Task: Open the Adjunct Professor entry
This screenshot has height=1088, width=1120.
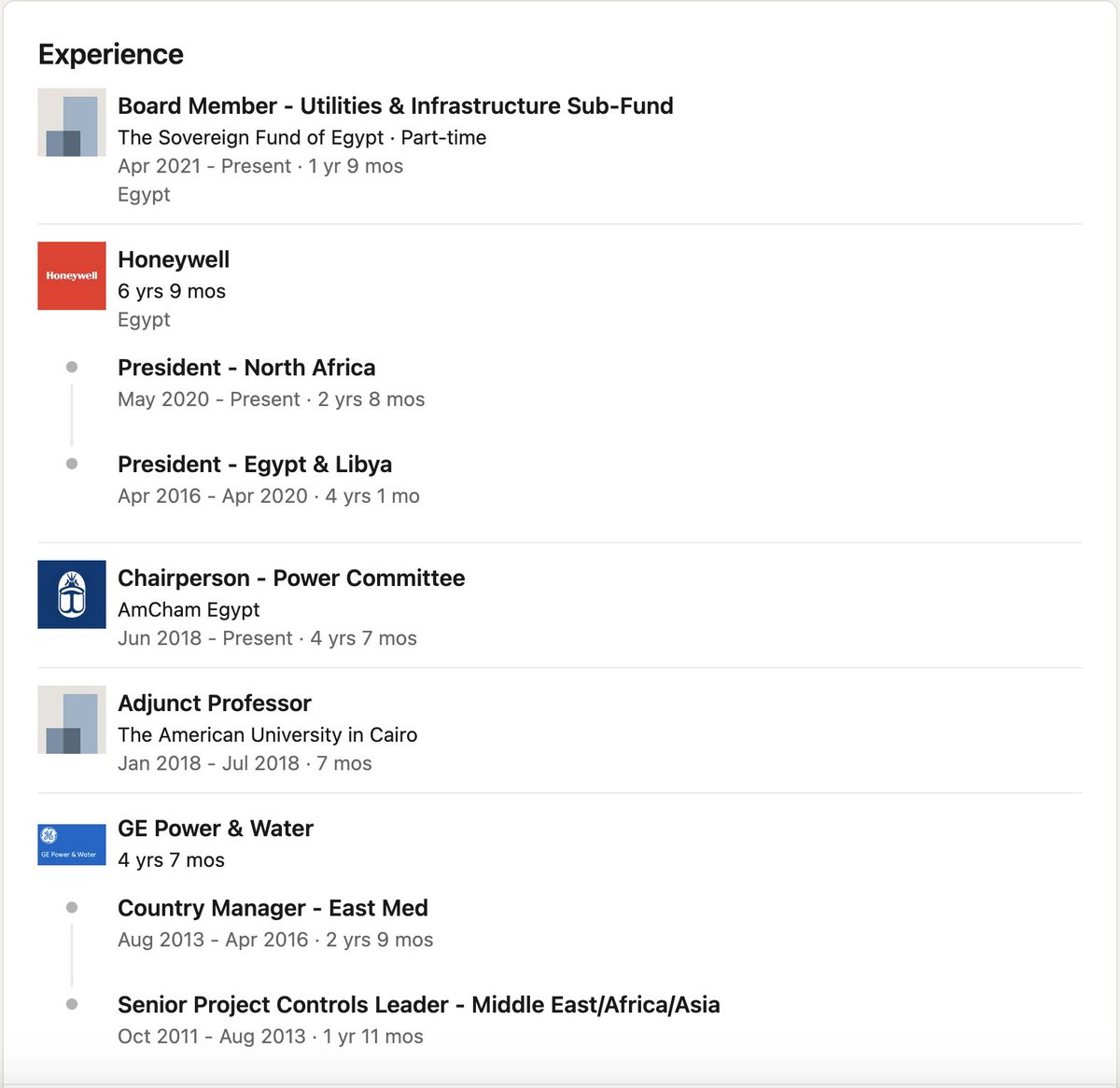Action: point(215,704)
